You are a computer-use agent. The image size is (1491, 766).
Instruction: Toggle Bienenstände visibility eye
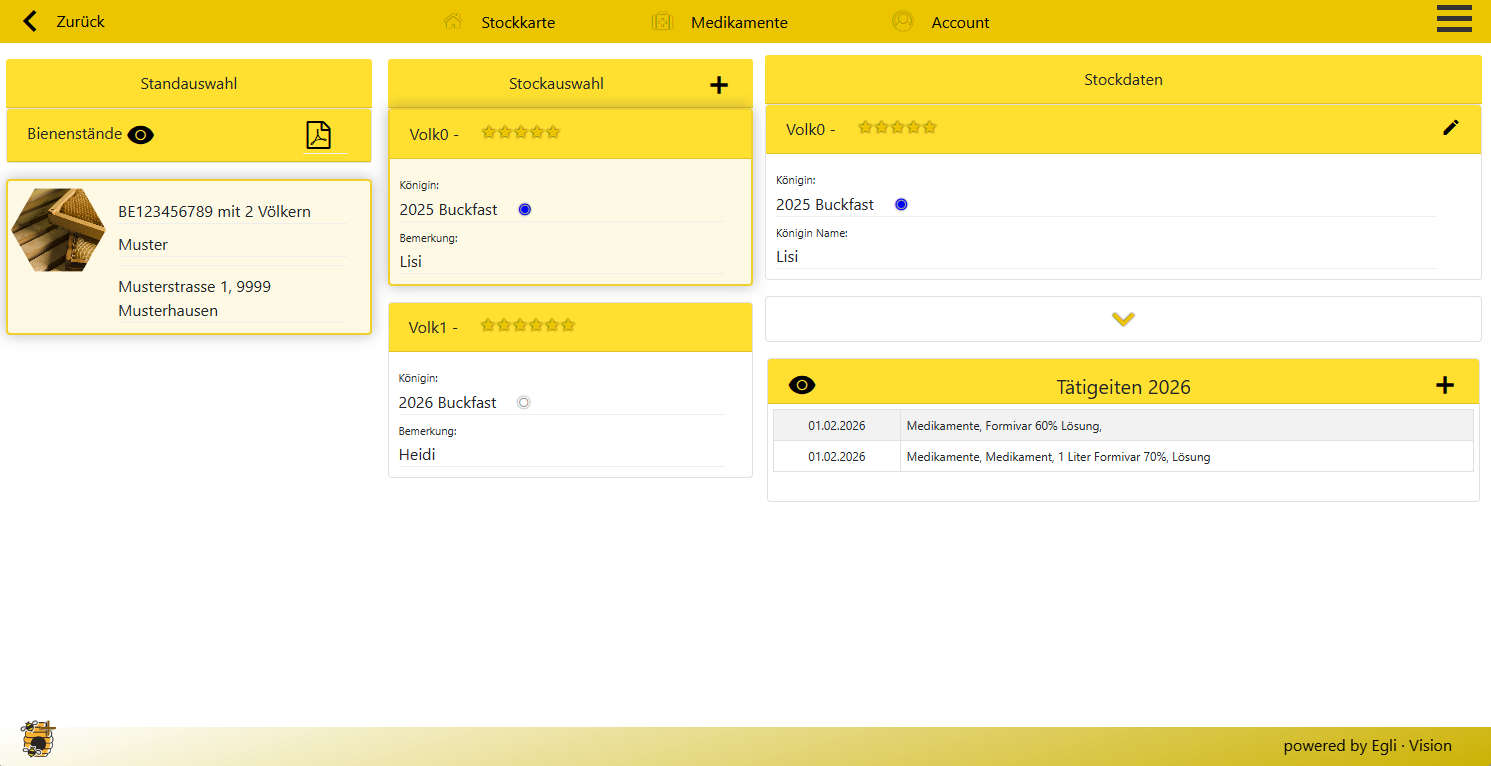pyautogui.click(x=141, y=135)
